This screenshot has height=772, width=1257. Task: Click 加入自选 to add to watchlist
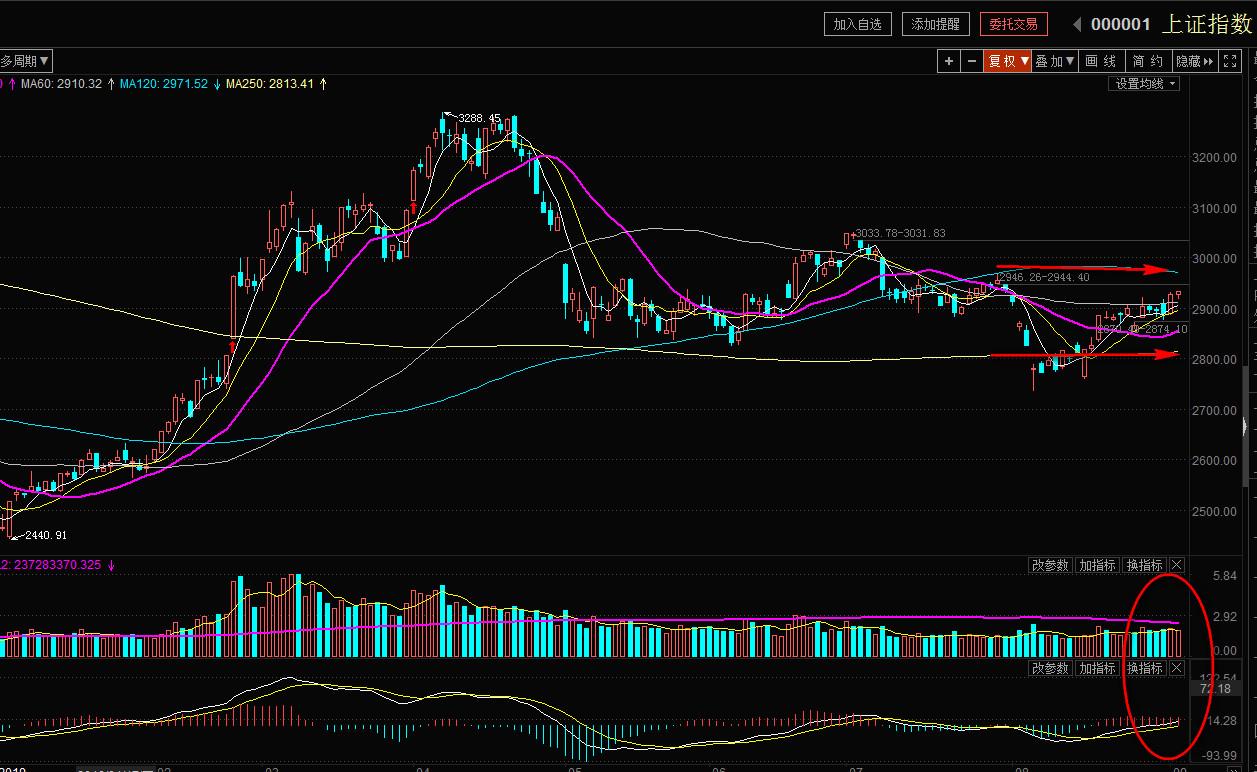(858, 24)
